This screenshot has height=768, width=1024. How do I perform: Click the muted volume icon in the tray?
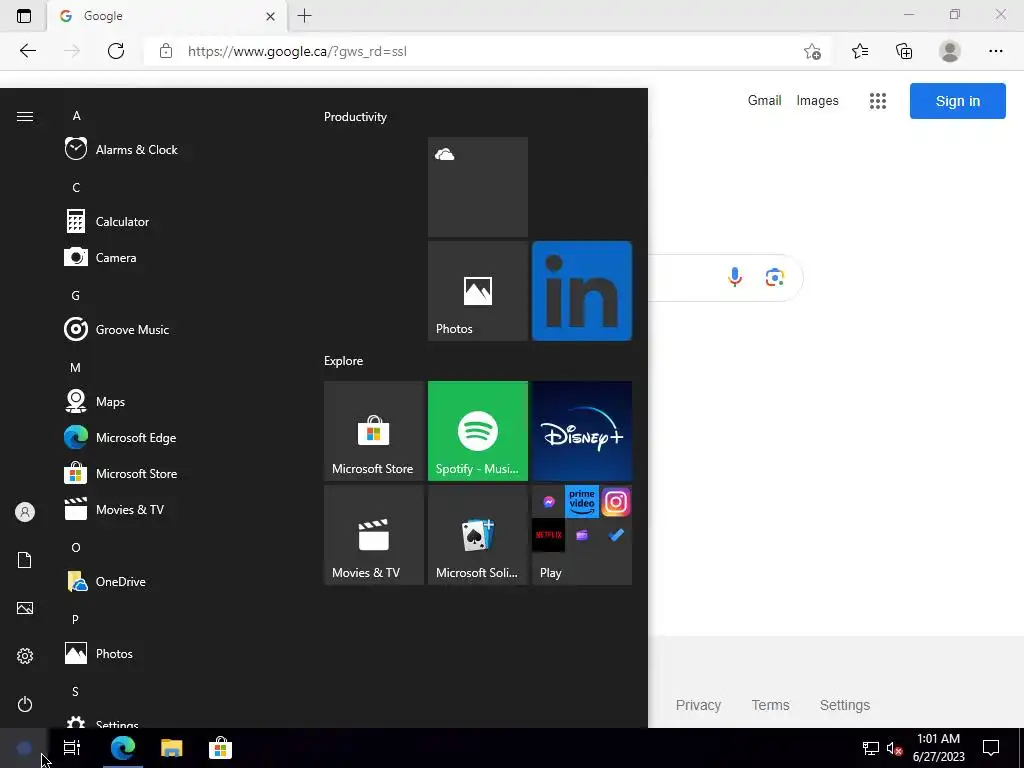pos(894,748)
